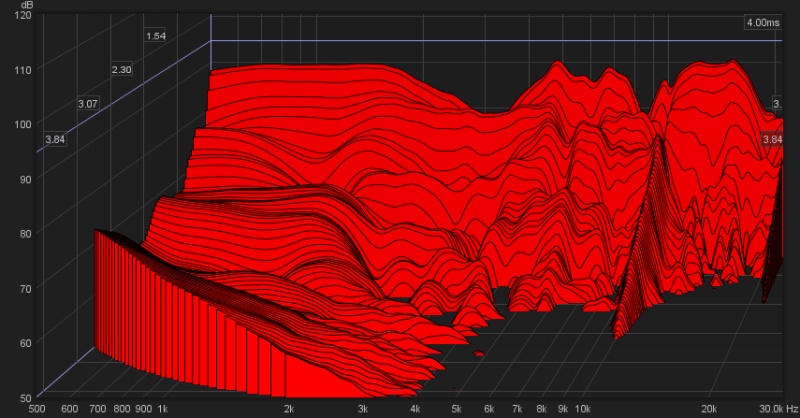
Task: Click the 3k frequency axis label
Action: pos(363,409)
